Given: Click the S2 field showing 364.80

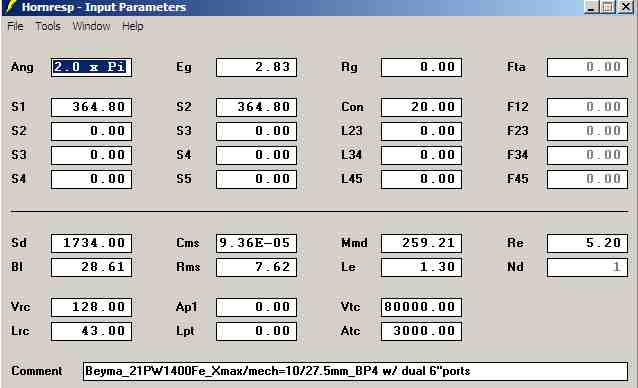Looking at the screenshot, I should 256,107.
